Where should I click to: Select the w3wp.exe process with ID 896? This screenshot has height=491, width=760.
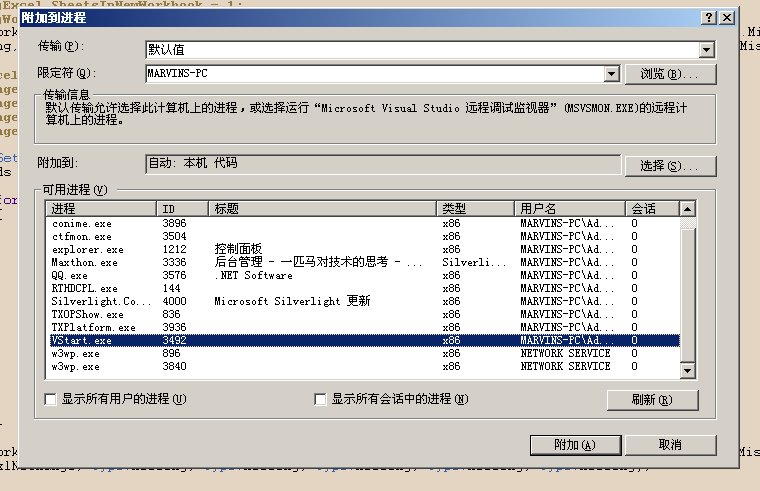(364, 353)
